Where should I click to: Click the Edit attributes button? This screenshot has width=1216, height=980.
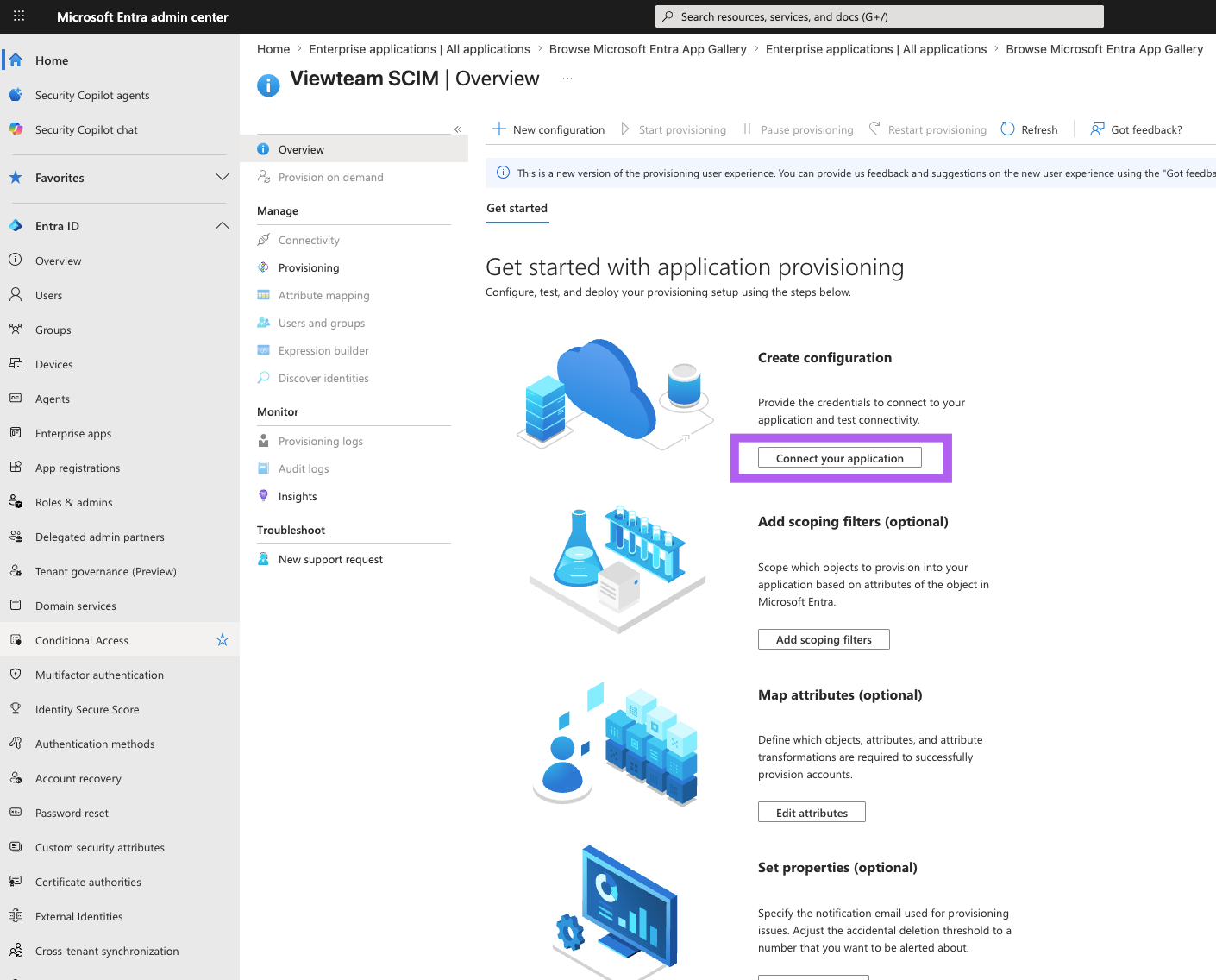[x=812, y=813]
